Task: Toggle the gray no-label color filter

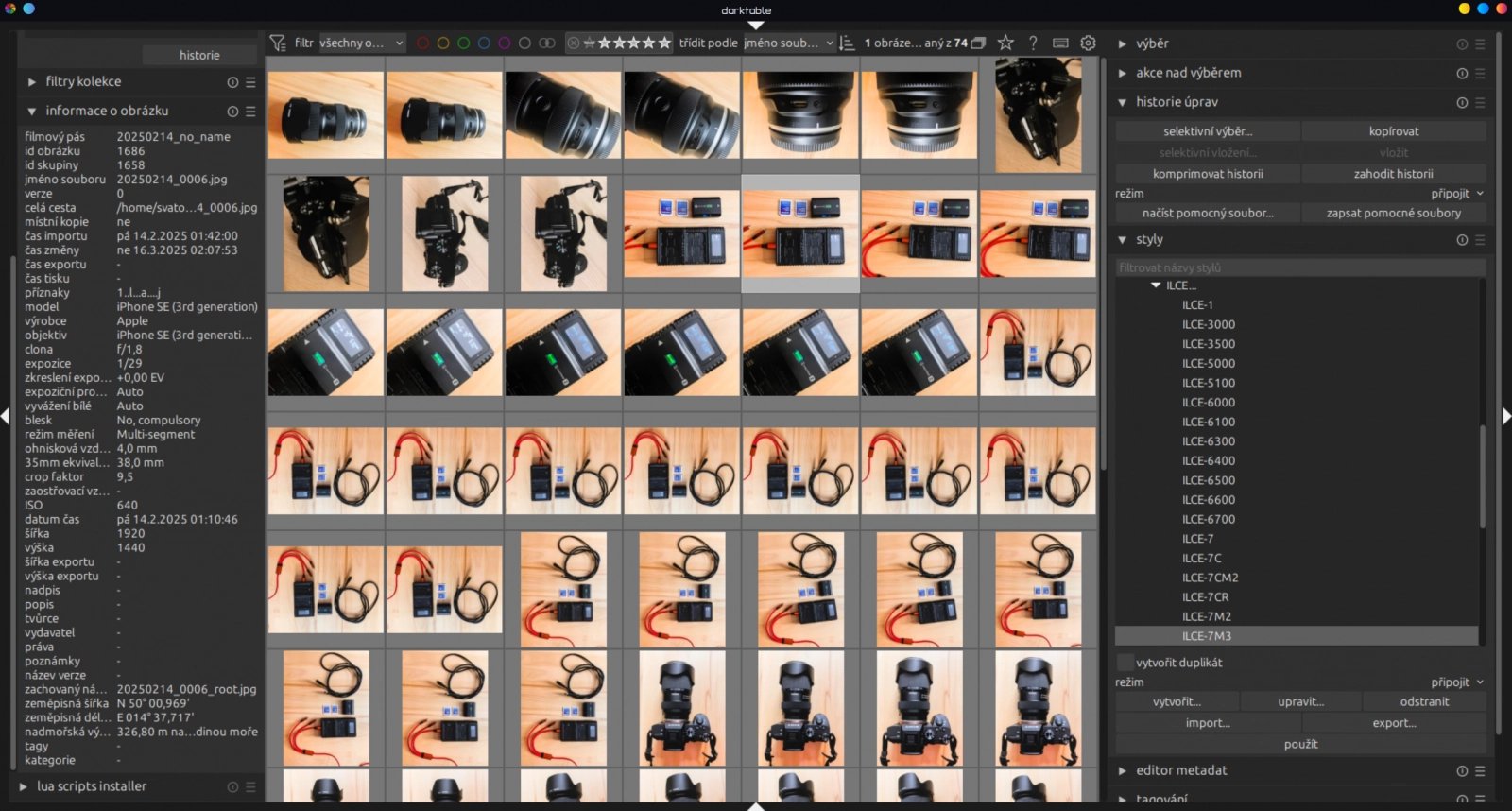Action: tap(524, 43)
